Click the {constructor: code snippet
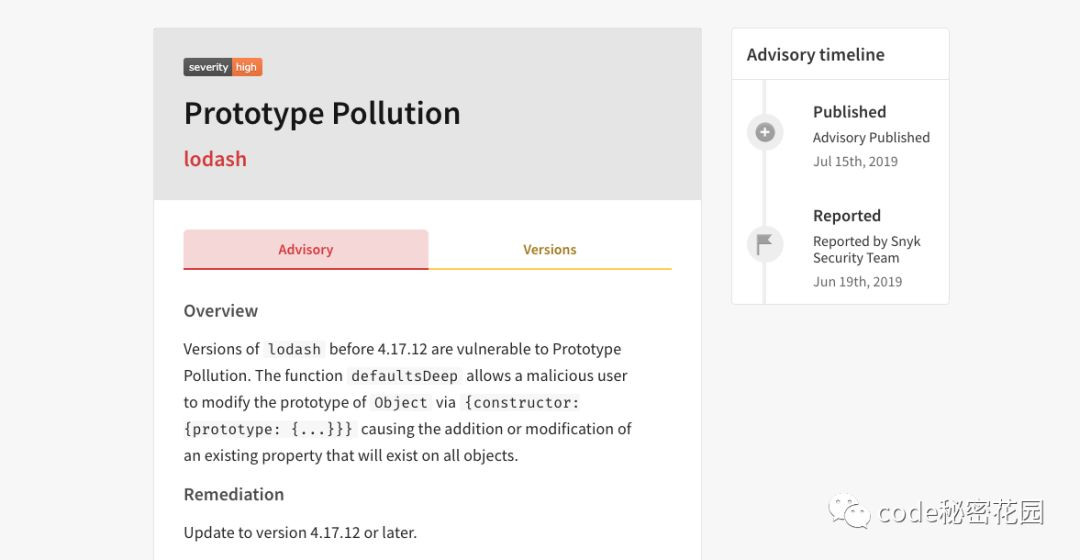The image size is (1080, 560). (523, 403)
